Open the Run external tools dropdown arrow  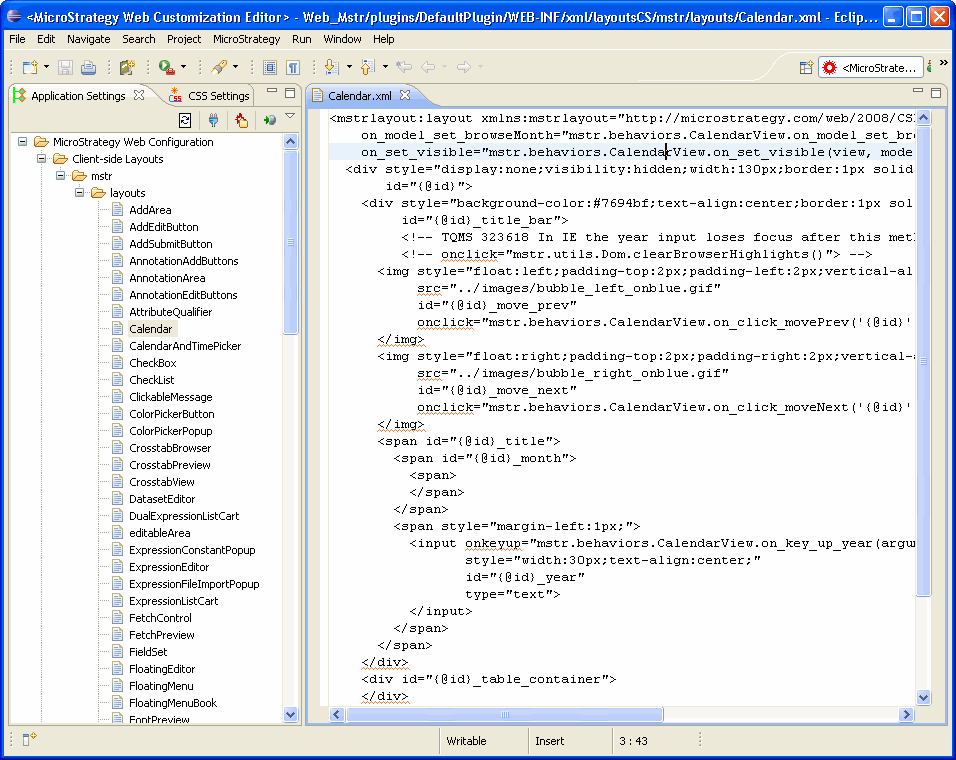(183, 67)
